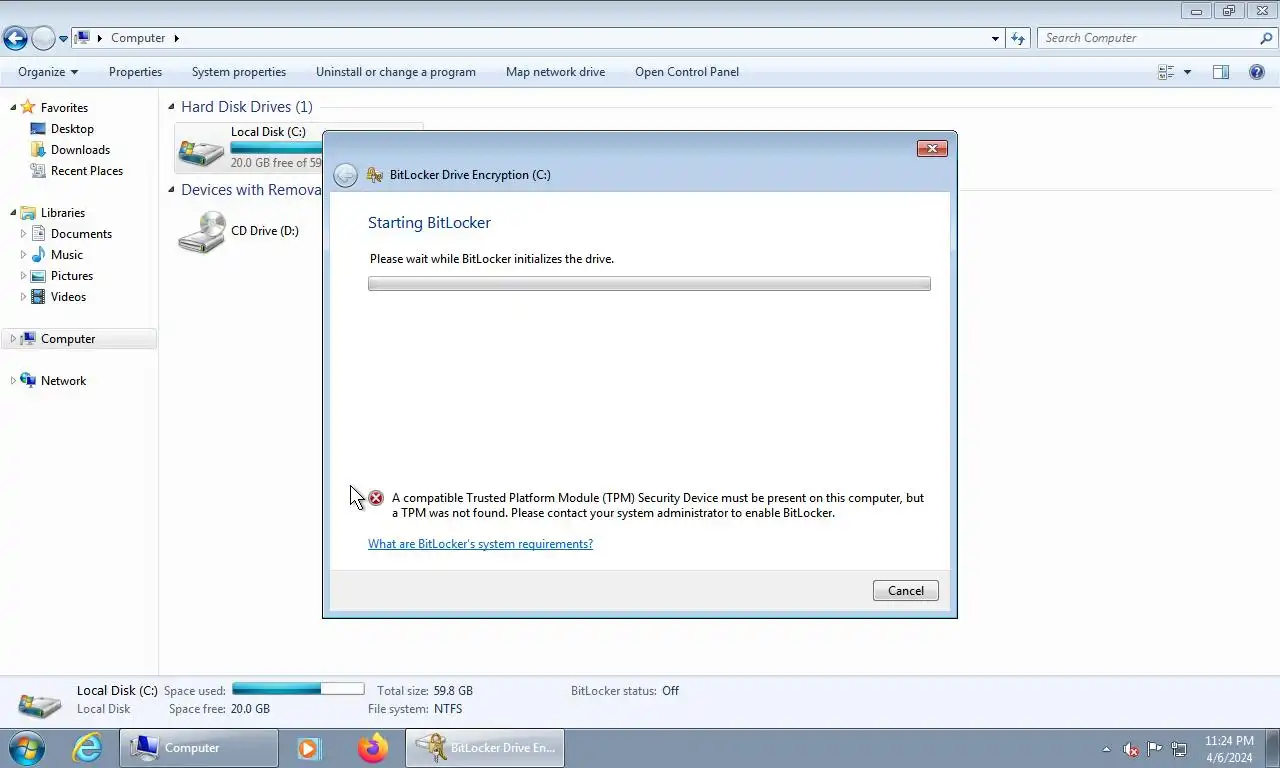Click the computer icon in address bar

83,38
